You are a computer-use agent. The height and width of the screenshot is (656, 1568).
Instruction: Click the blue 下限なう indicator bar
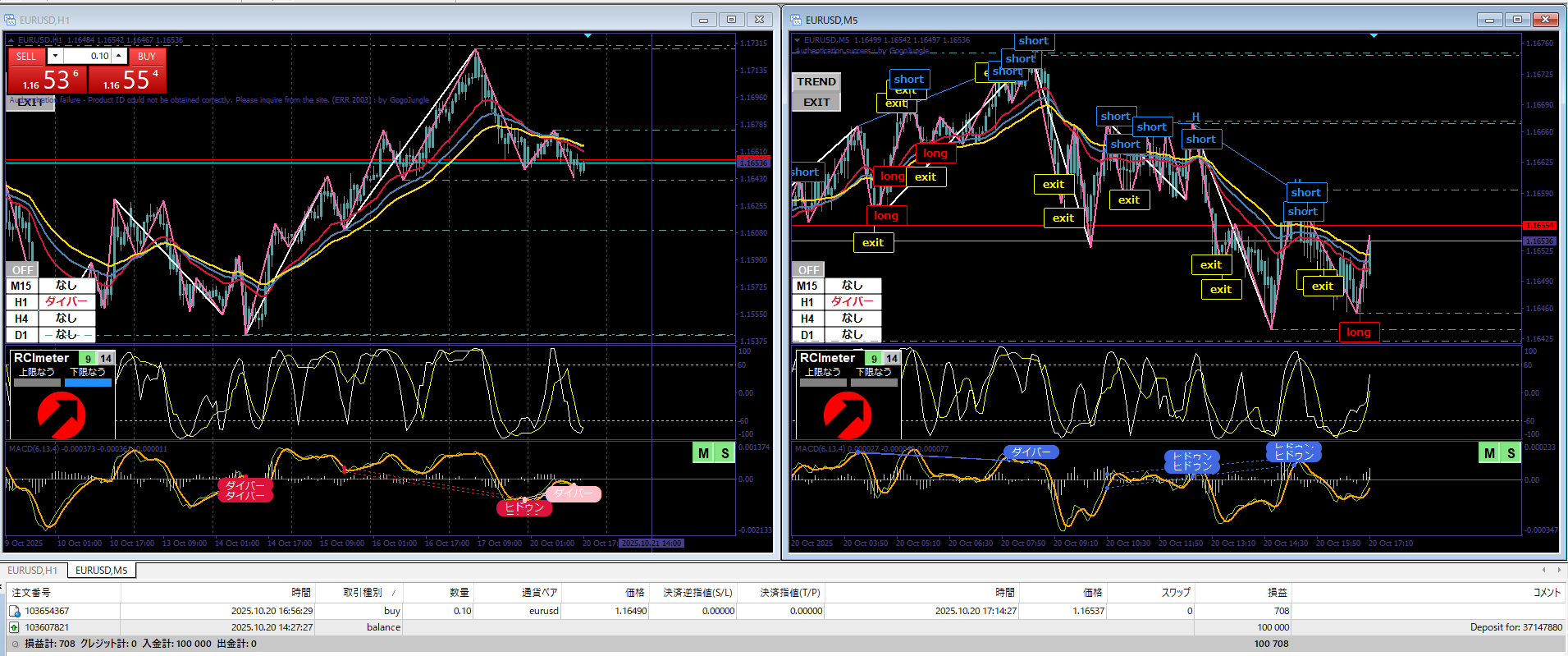[x=88, y=383]
